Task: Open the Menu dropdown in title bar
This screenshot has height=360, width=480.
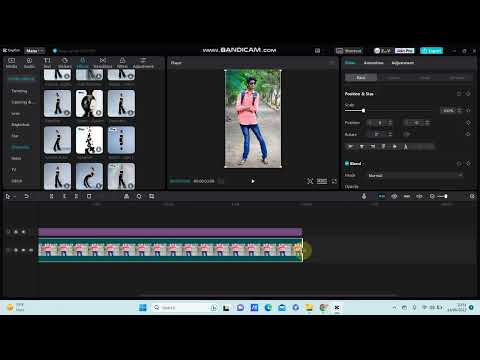Action: pyautogui.click(x=35, y=51)
